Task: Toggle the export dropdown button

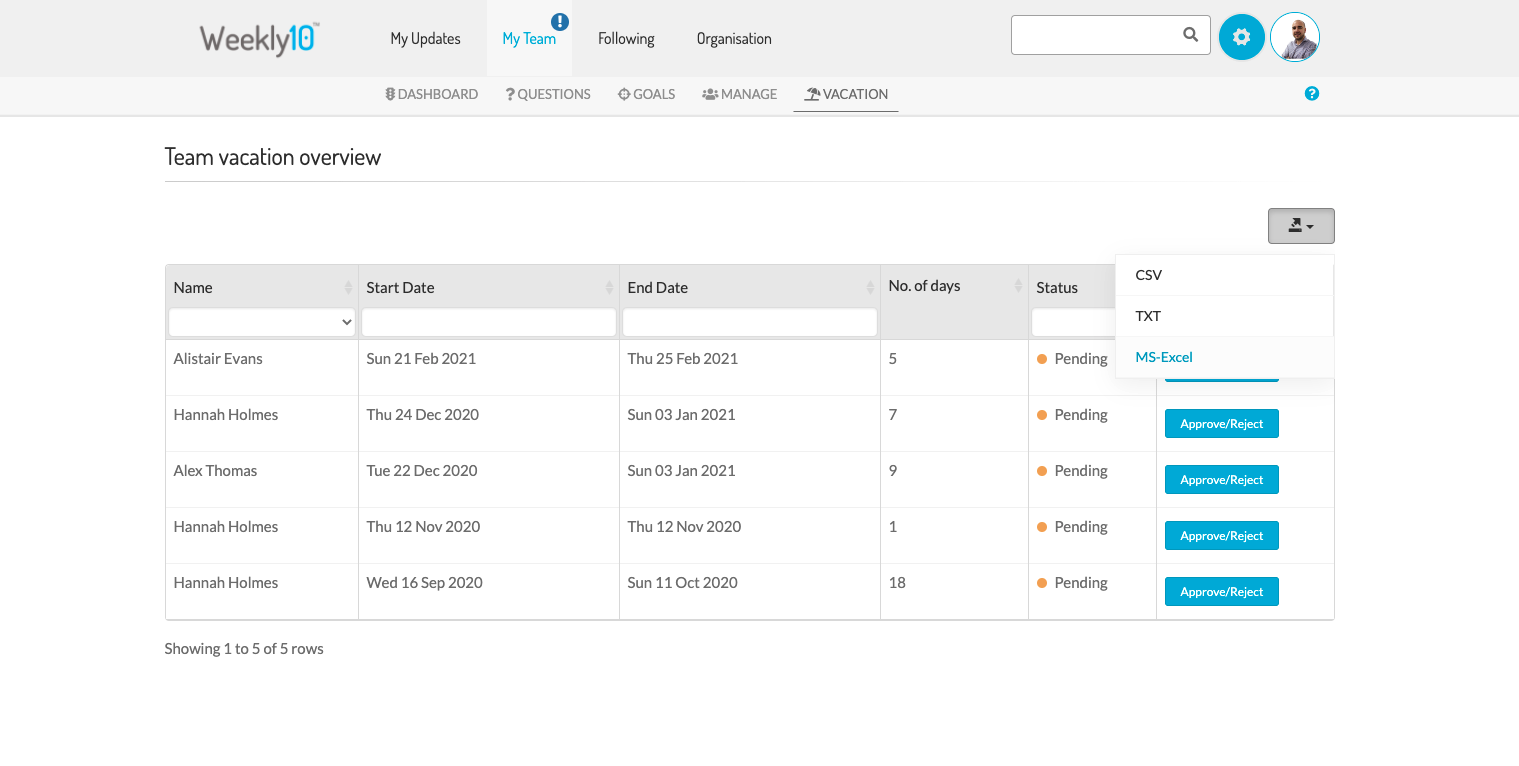Action: (x=1300, y=226)
